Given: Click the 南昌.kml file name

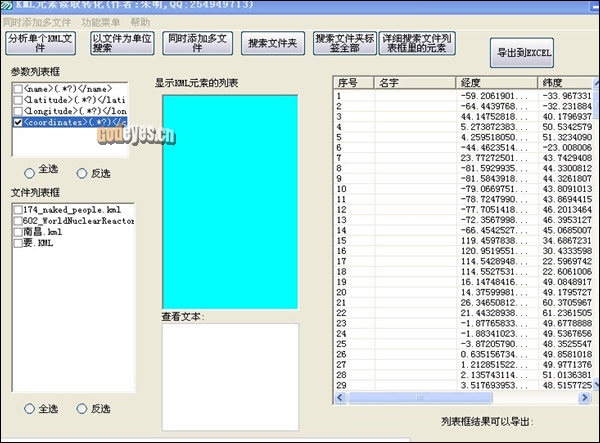Looking at the screenshot, I should (42, 232).
